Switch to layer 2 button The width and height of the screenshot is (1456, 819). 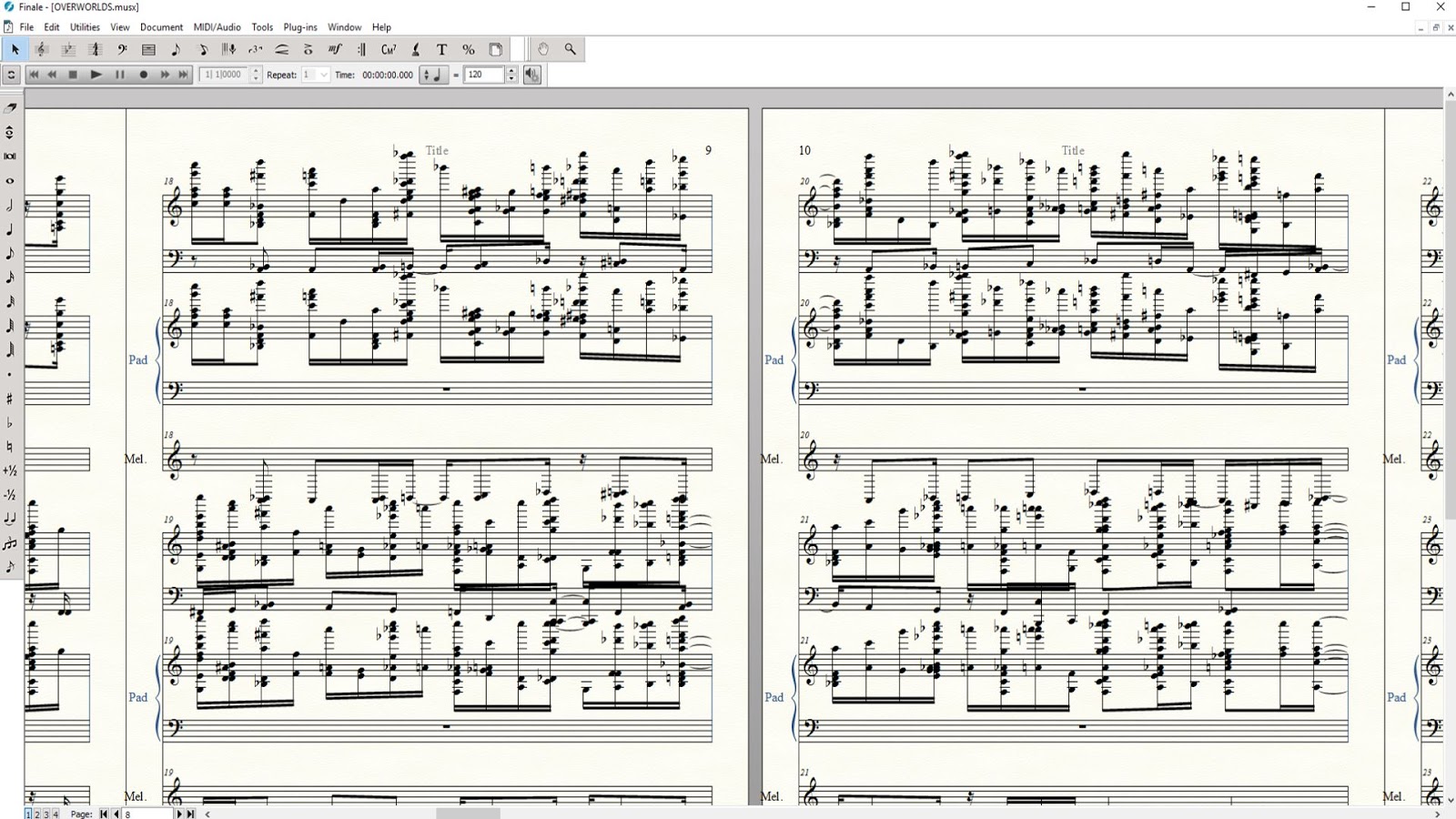37,814
